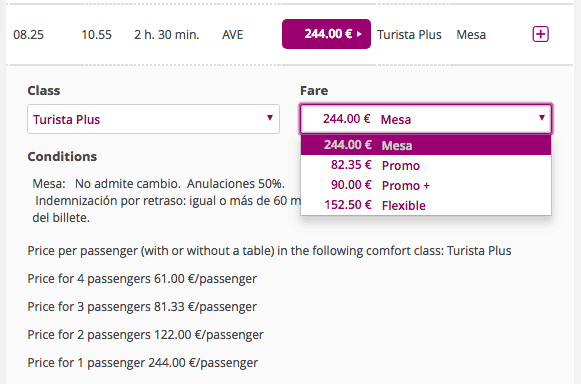Click the Fare dropdown arrow
581x384 pixels.
point(542,118)
